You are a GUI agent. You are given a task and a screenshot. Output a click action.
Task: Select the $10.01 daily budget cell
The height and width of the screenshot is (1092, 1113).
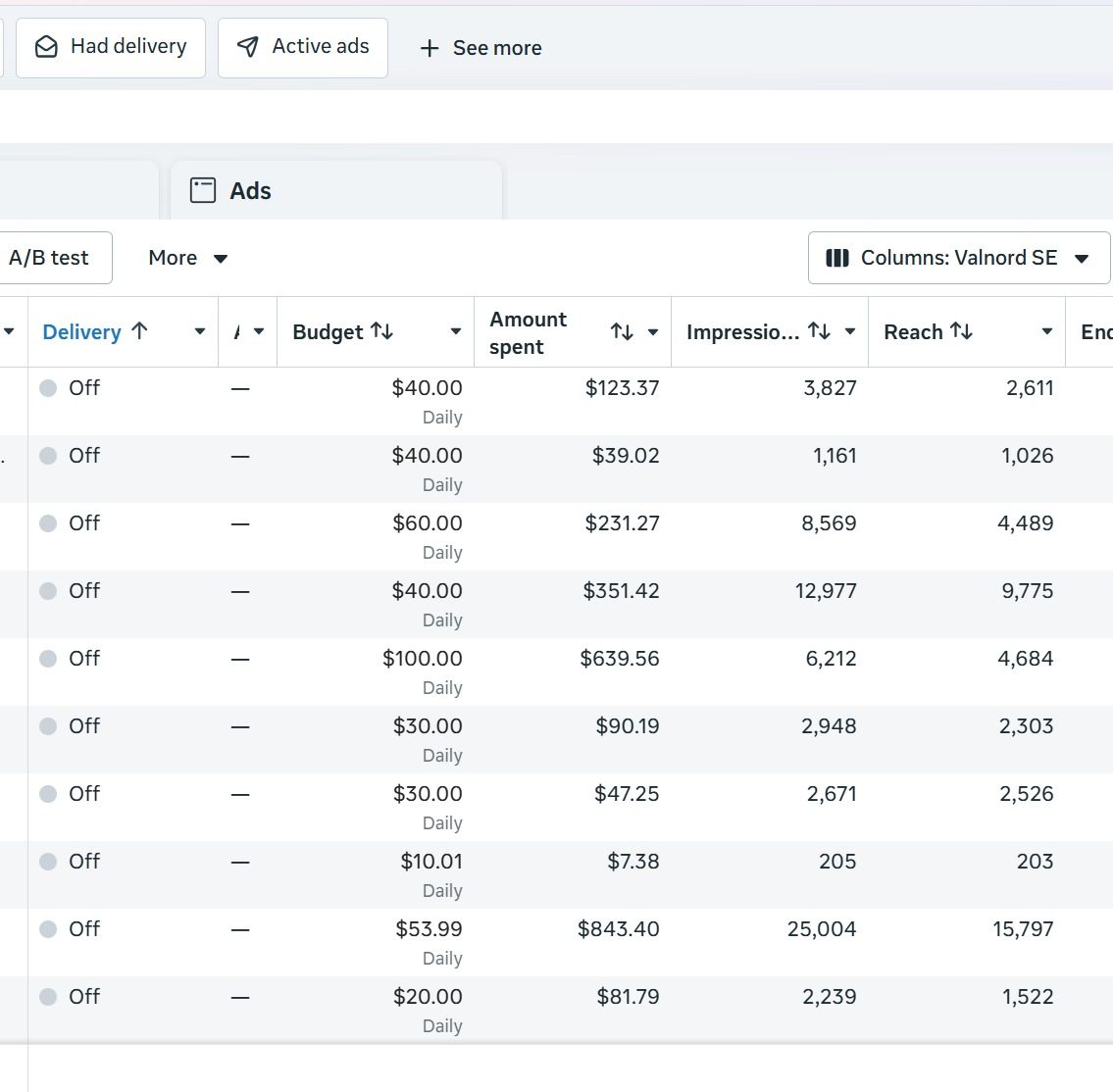click(376, 875)
